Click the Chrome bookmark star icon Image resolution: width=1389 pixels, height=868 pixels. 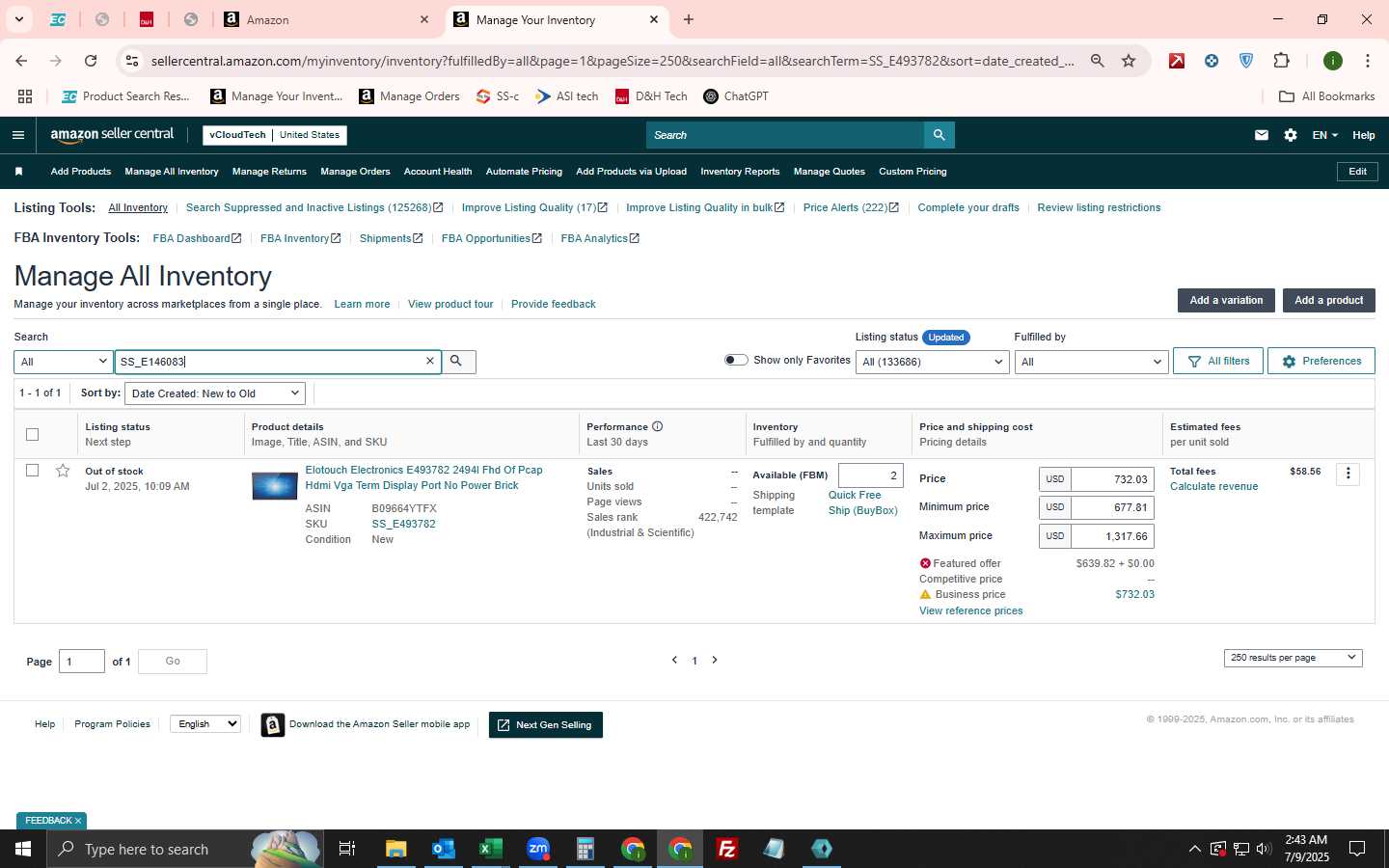point(1129,61)
